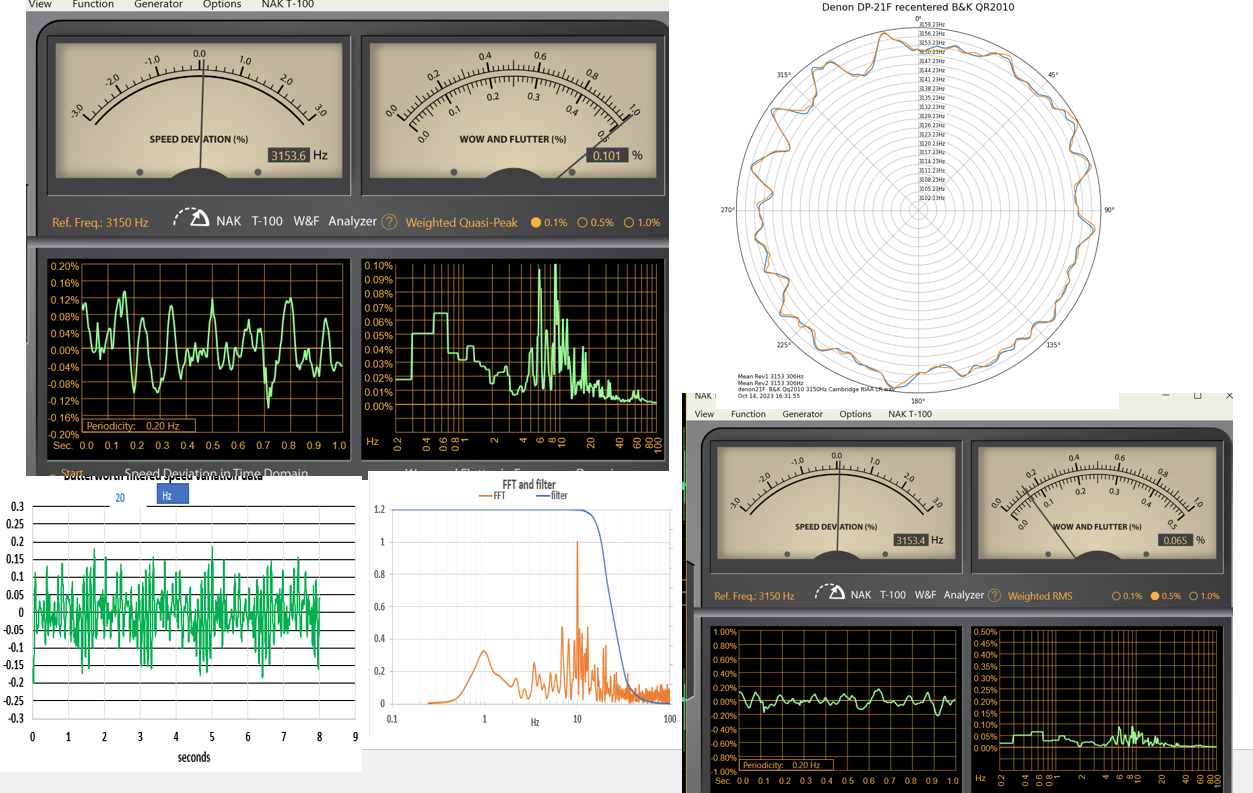Screen dimensions: 1253x793
Task: Click the NAK meter logo in the Weighted RMS analyzer
Action: tap(830, 592)
